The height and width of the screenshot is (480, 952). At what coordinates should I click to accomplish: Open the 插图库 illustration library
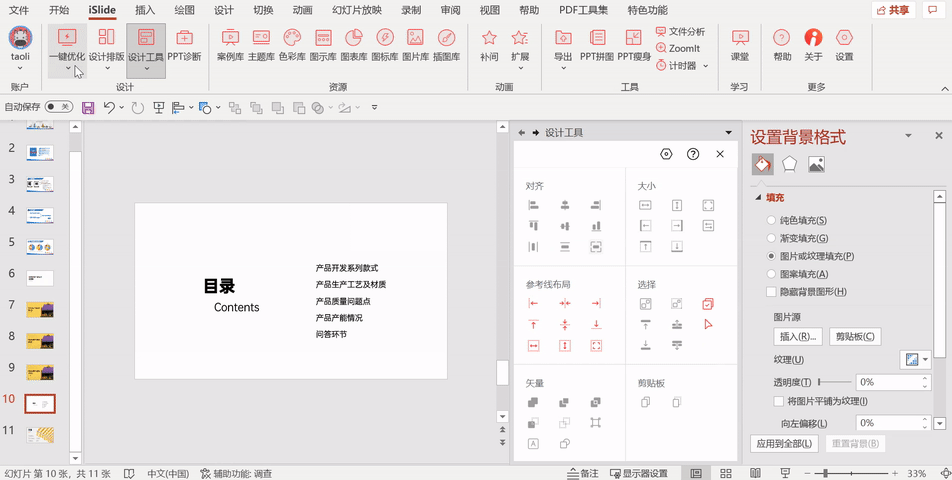click(x=446, y=45)
